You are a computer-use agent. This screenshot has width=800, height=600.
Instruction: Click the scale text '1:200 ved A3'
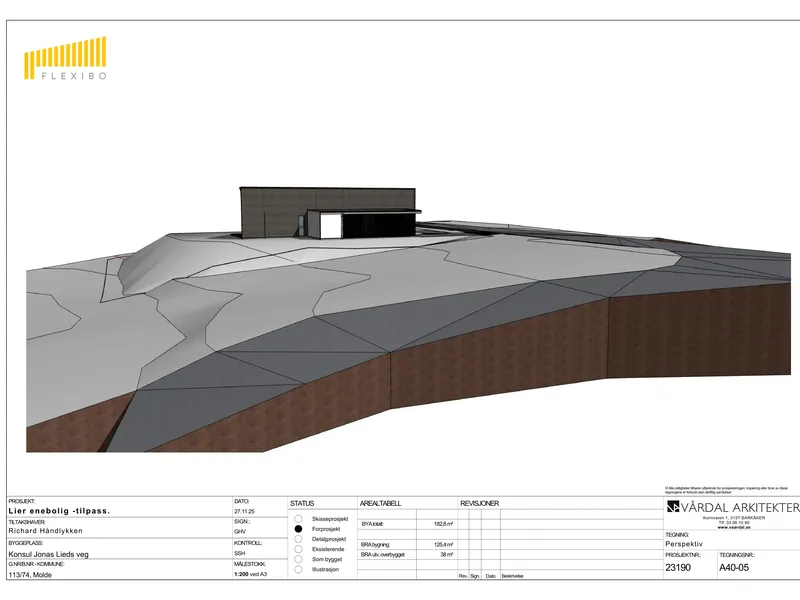[x=251, y=574]
